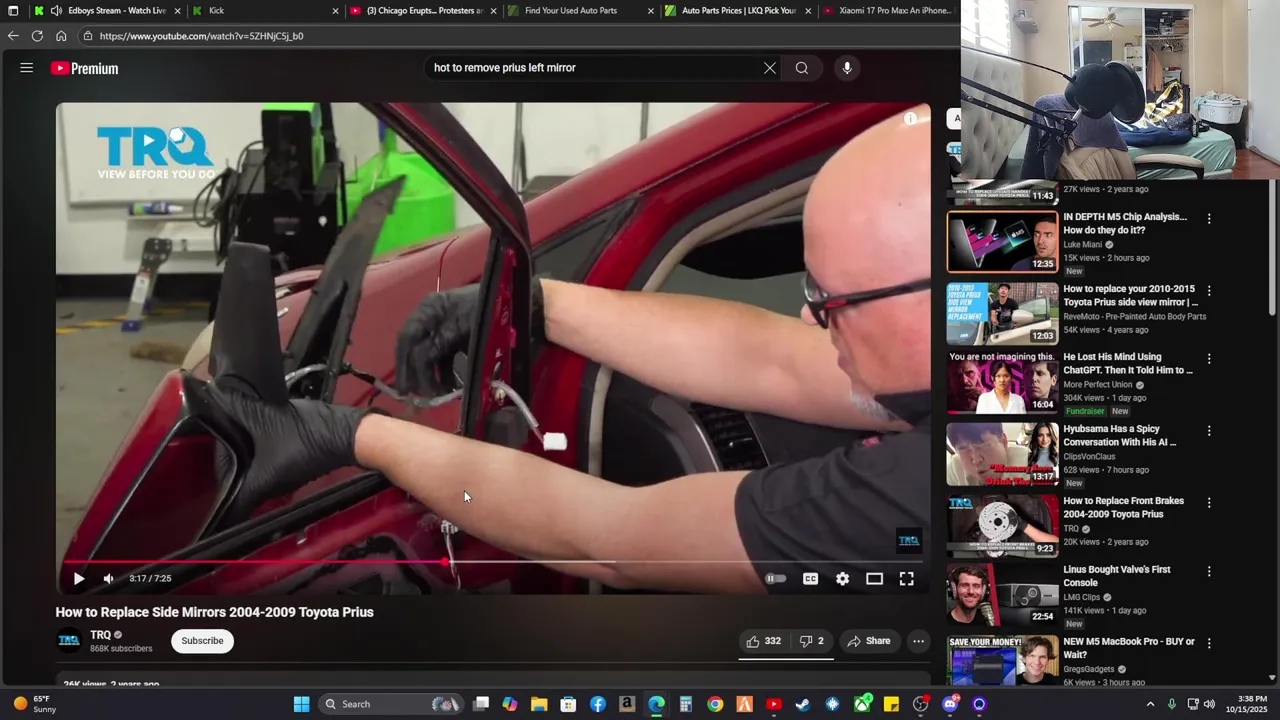This screenshot has width=1280, height=720.
Task: Open options for Replace Front Brakes video
Action: [1209, 502]
